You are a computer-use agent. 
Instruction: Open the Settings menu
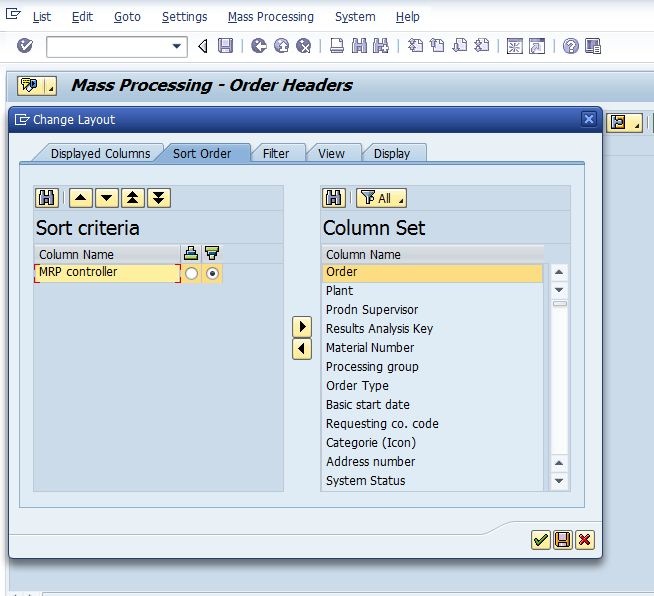coord(184,17)
